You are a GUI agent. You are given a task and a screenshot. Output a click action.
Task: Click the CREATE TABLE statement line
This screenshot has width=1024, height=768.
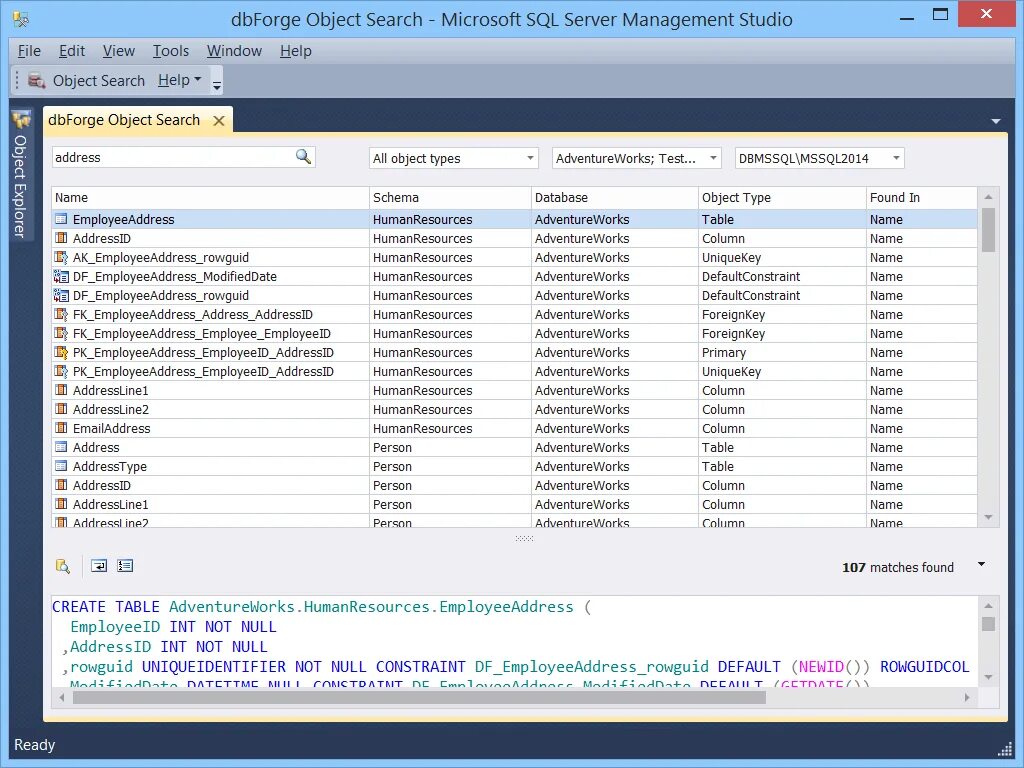(321, 607)
